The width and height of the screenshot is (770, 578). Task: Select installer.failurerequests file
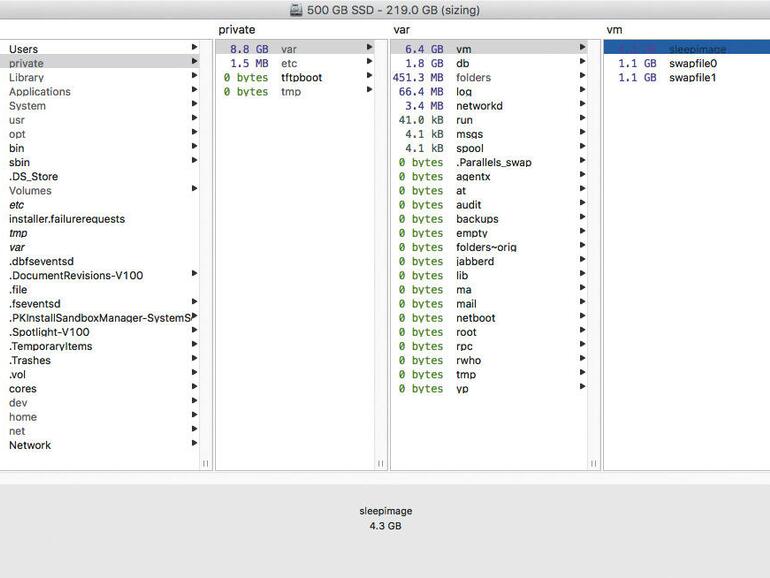click(100, 219)
